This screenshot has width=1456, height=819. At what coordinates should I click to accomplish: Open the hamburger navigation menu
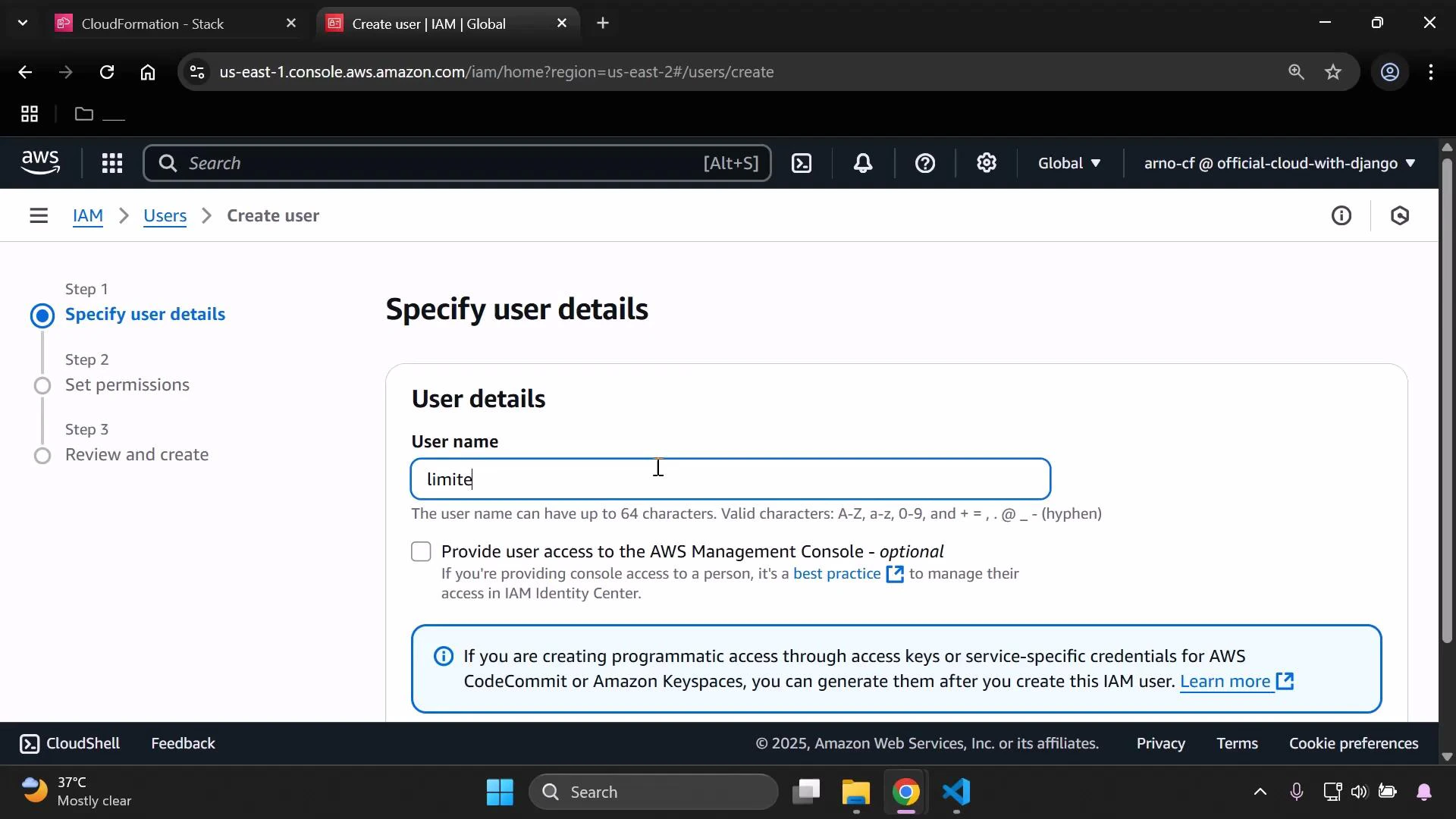39,215
